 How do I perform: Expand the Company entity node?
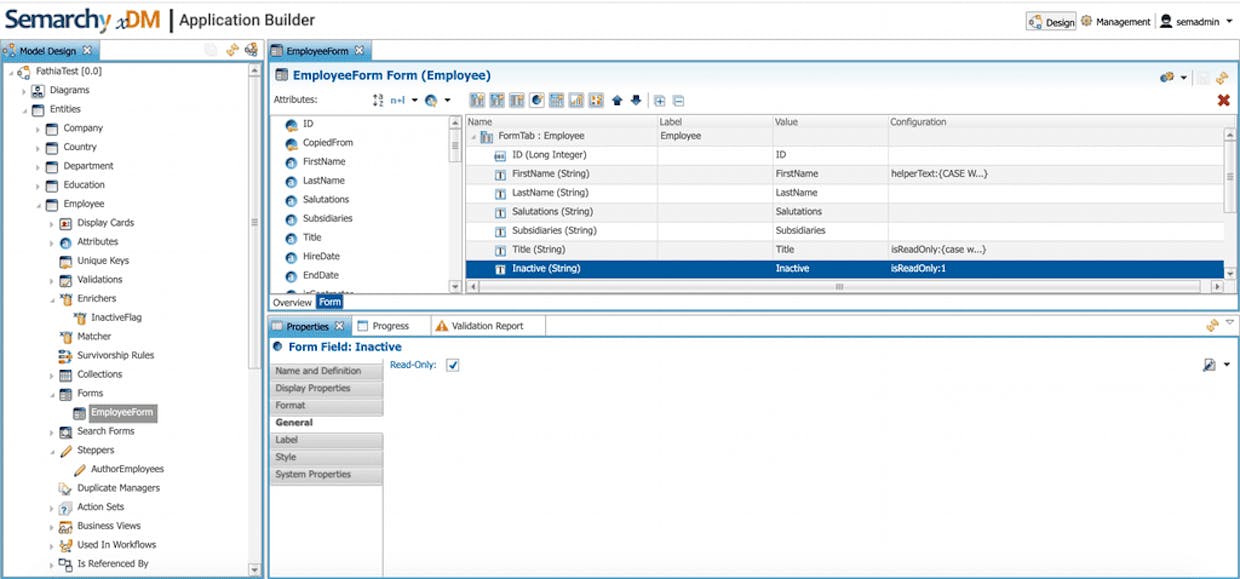click(x=38, y=128)
